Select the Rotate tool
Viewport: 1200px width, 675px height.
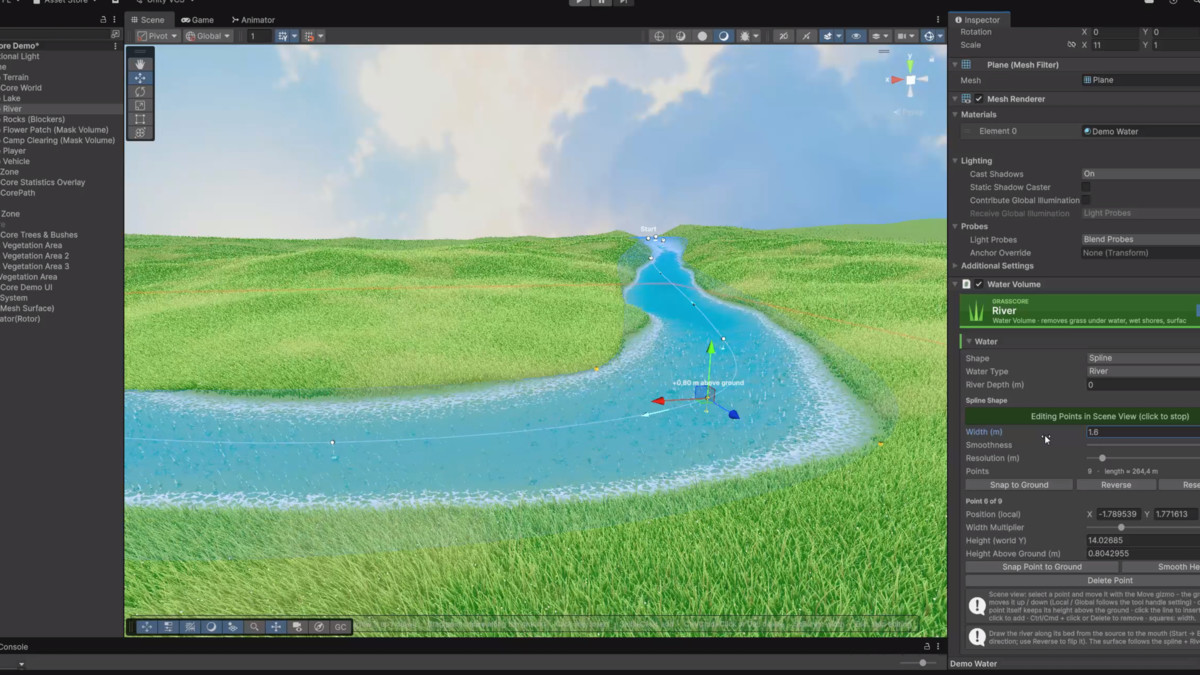140,92
